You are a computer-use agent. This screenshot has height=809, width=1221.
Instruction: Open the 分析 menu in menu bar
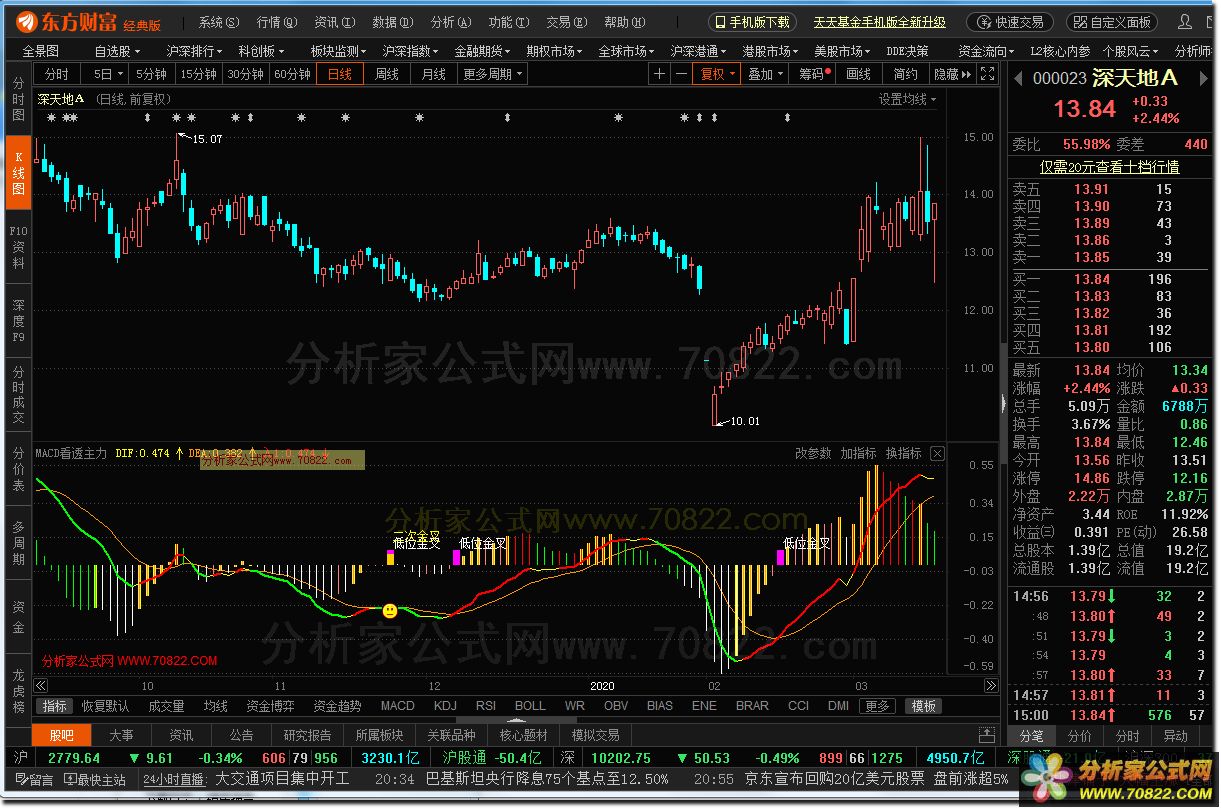point(449,22)
